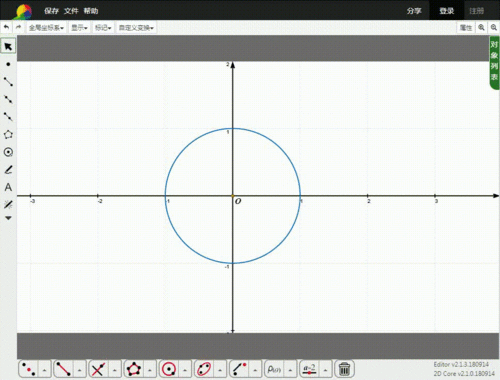500x380 pixels.
Task: Select the pentagon polygon tool in bottom toolbar
Action: [x=134, y=369]
